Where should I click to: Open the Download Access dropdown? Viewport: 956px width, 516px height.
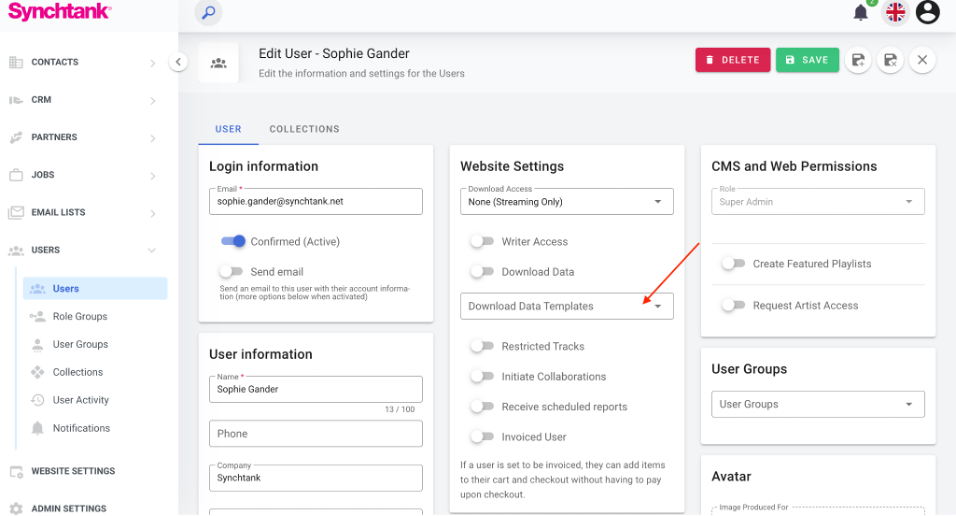pos(566,201)
